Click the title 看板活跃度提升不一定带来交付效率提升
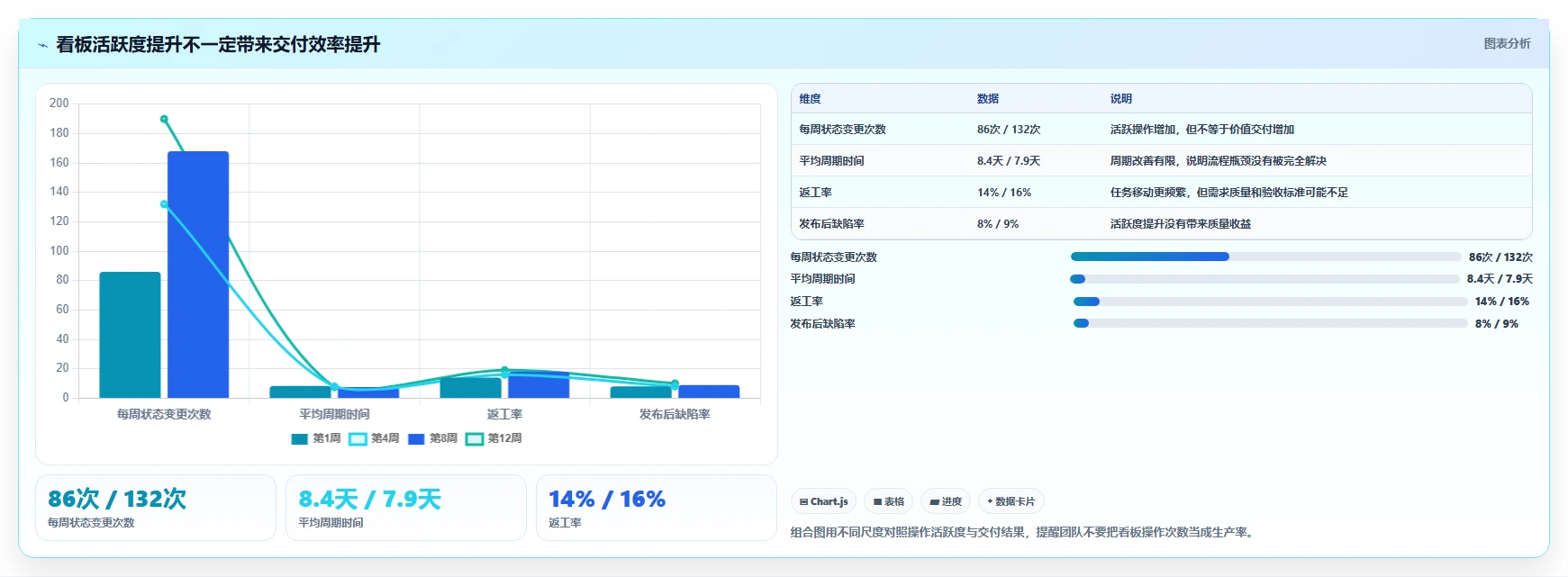This screenshot has width=1568, height=577. [x=218, y=44]
